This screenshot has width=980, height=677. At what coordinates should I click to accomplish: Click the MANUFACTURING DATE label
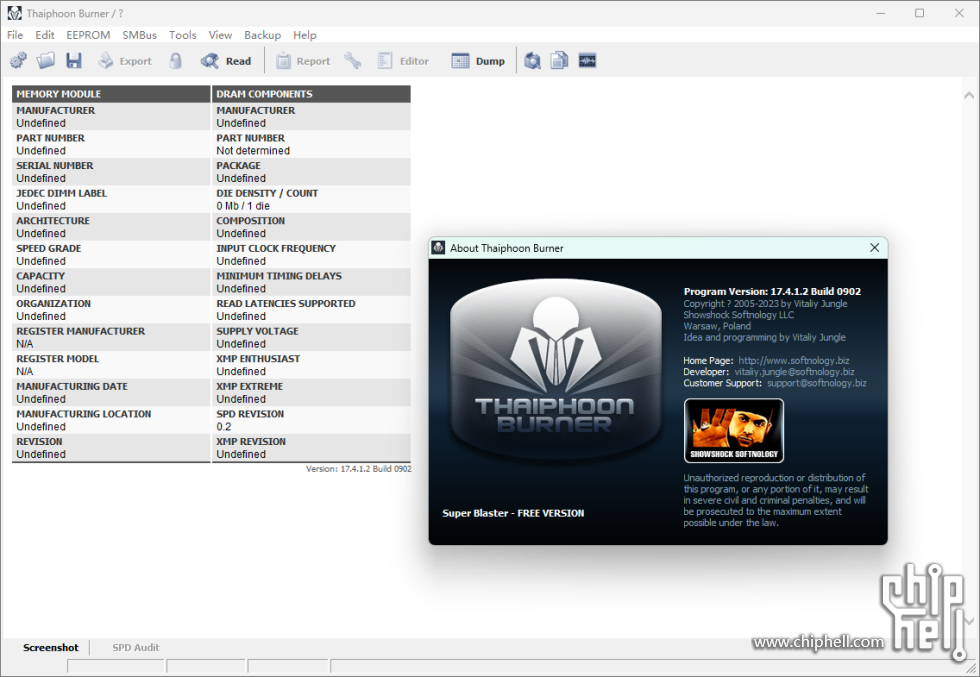[72, 386]
